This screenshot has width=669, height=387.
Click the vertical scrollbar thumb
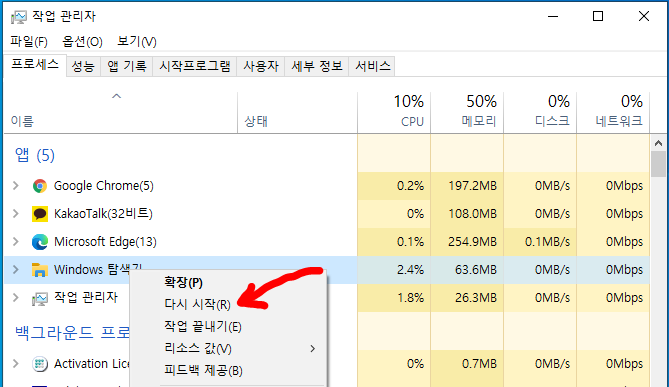coord(658,164)
